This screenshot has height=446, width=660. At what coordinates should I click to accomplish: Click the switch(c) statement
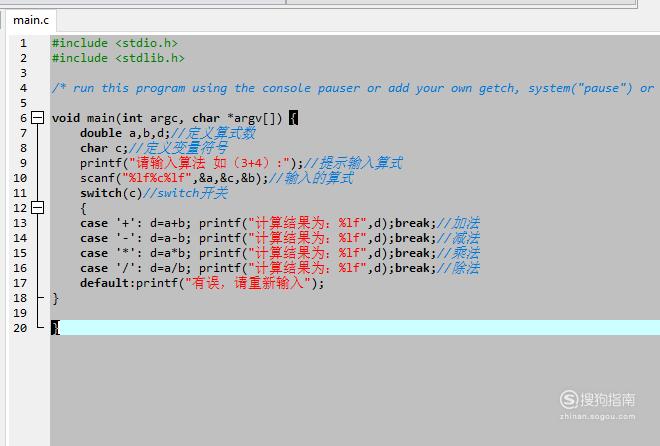point(111,193)
